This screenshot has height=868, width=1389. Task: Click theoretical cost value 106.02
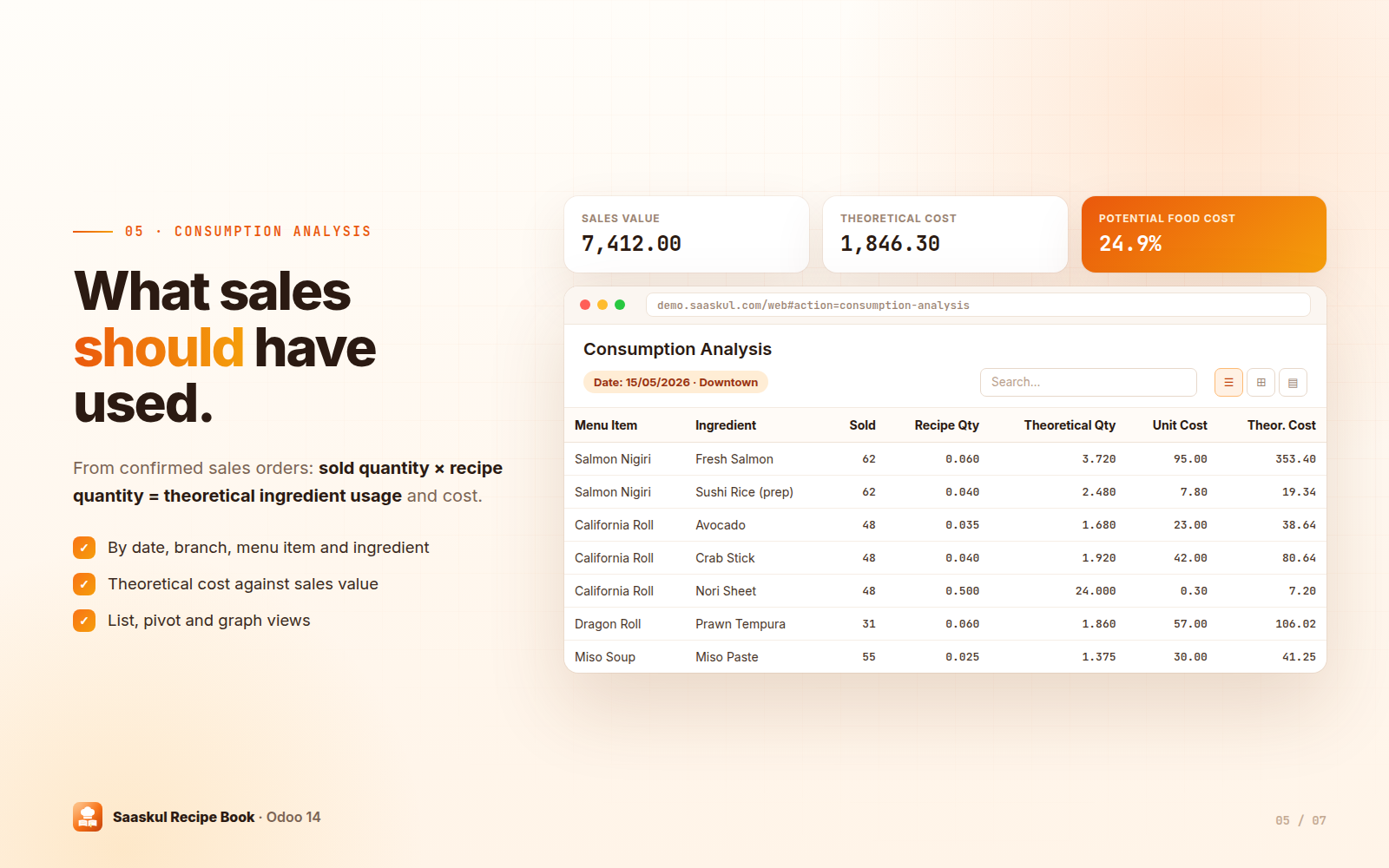[x=1295, y=624]
